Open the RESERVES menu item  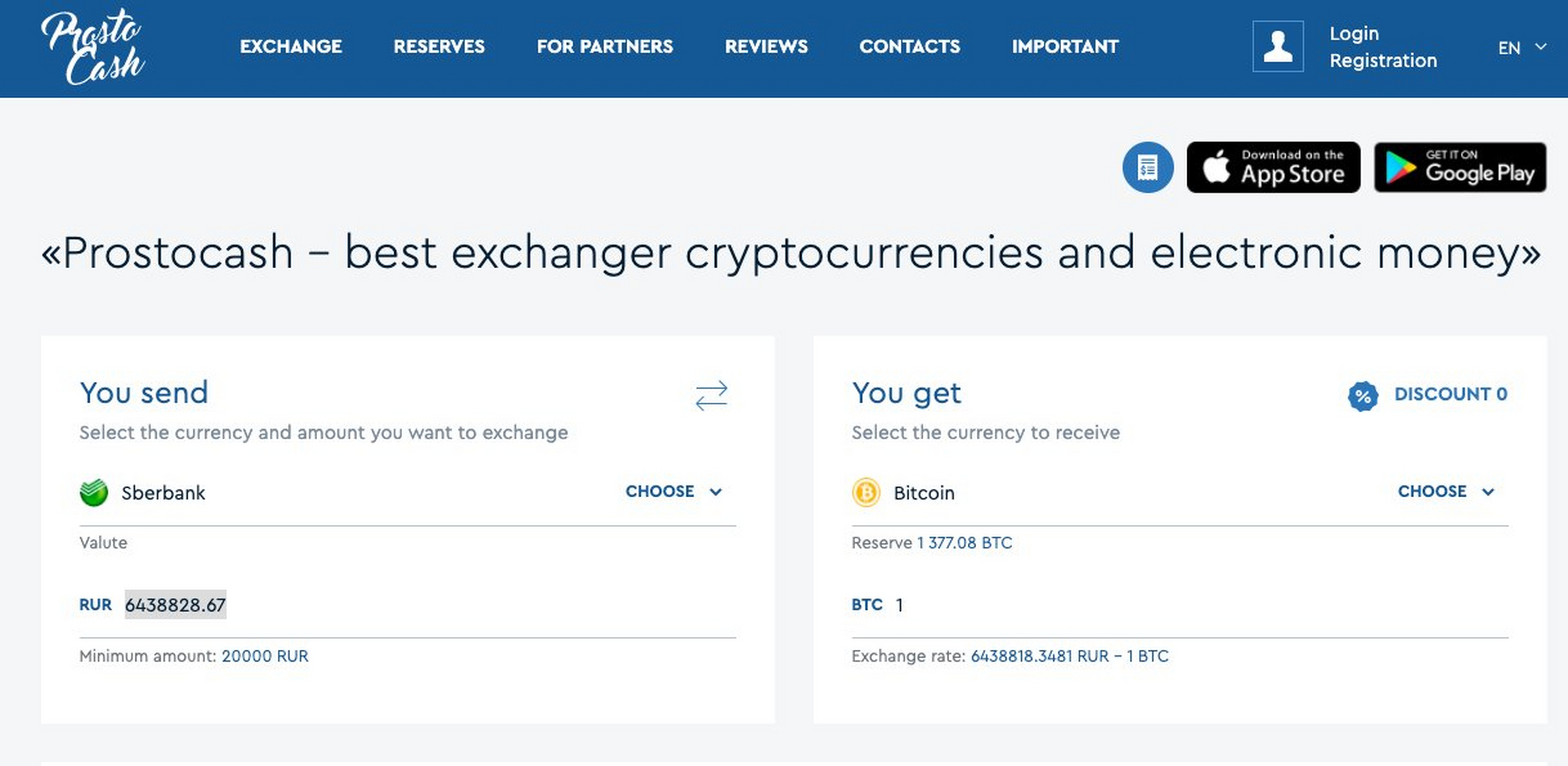click(x=439, y=46)
